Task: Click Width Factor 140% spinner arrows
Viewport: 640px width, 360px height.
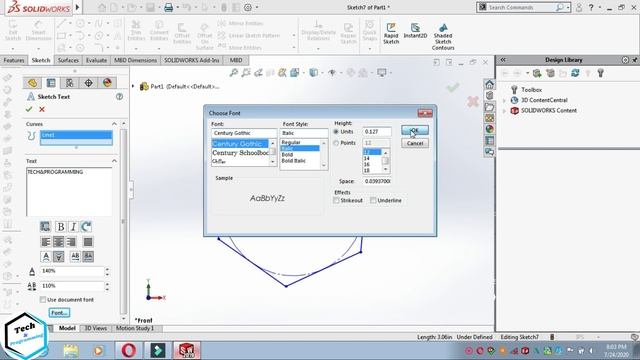Action: pyautogui.click(x=107, y=271)
